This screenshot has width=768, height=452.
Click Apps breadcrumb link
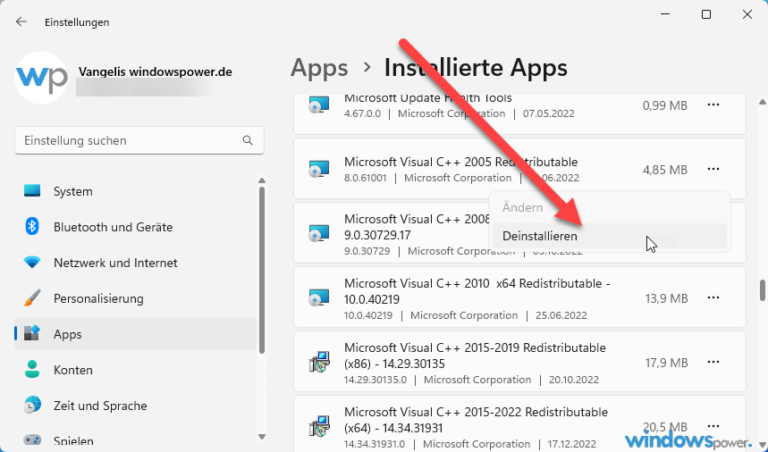click(x=319, y=68)
